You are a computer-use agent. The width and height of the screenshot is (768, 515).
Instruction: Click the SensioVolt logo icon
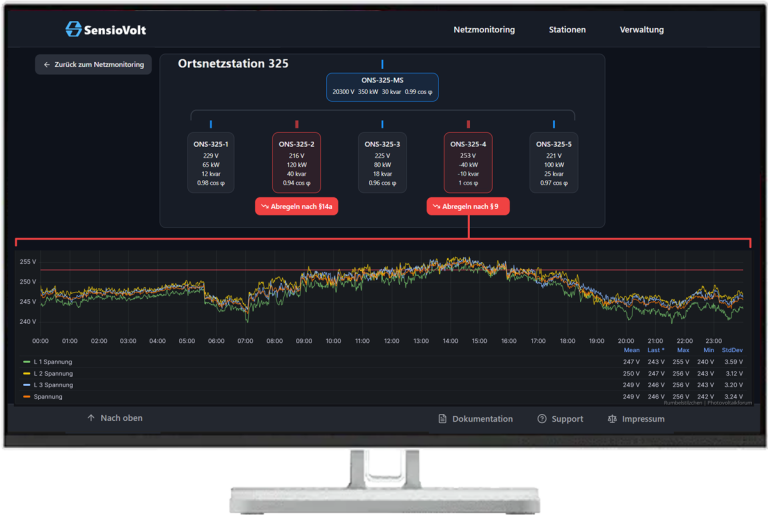74,30
